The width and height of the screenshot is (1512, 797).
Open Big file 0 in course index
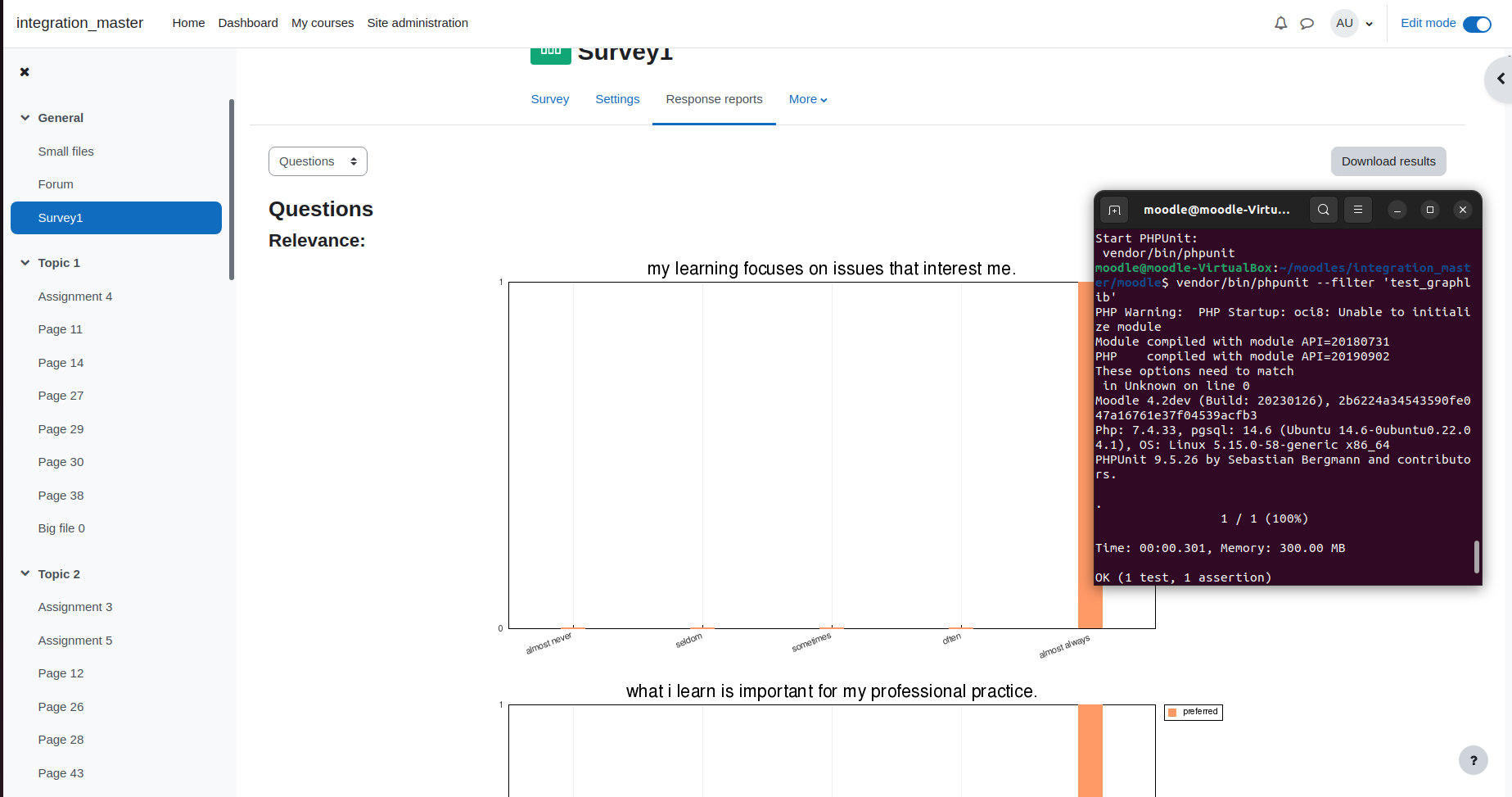coord(61,528)
